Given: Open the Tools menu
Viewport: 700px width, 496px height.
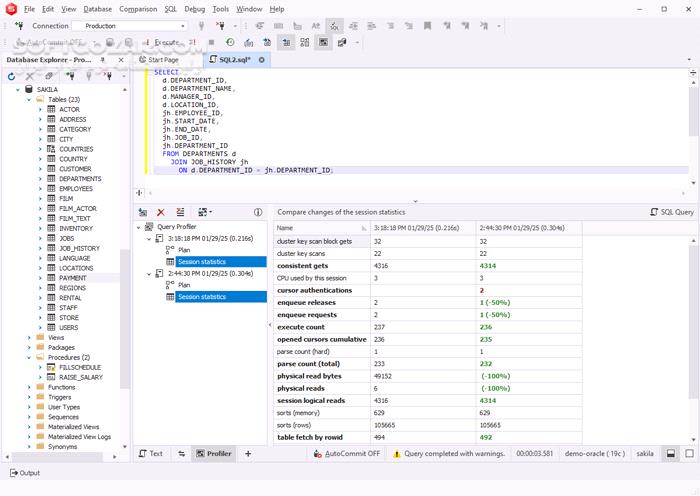Looking at the screenshot, I should point(221,9).
